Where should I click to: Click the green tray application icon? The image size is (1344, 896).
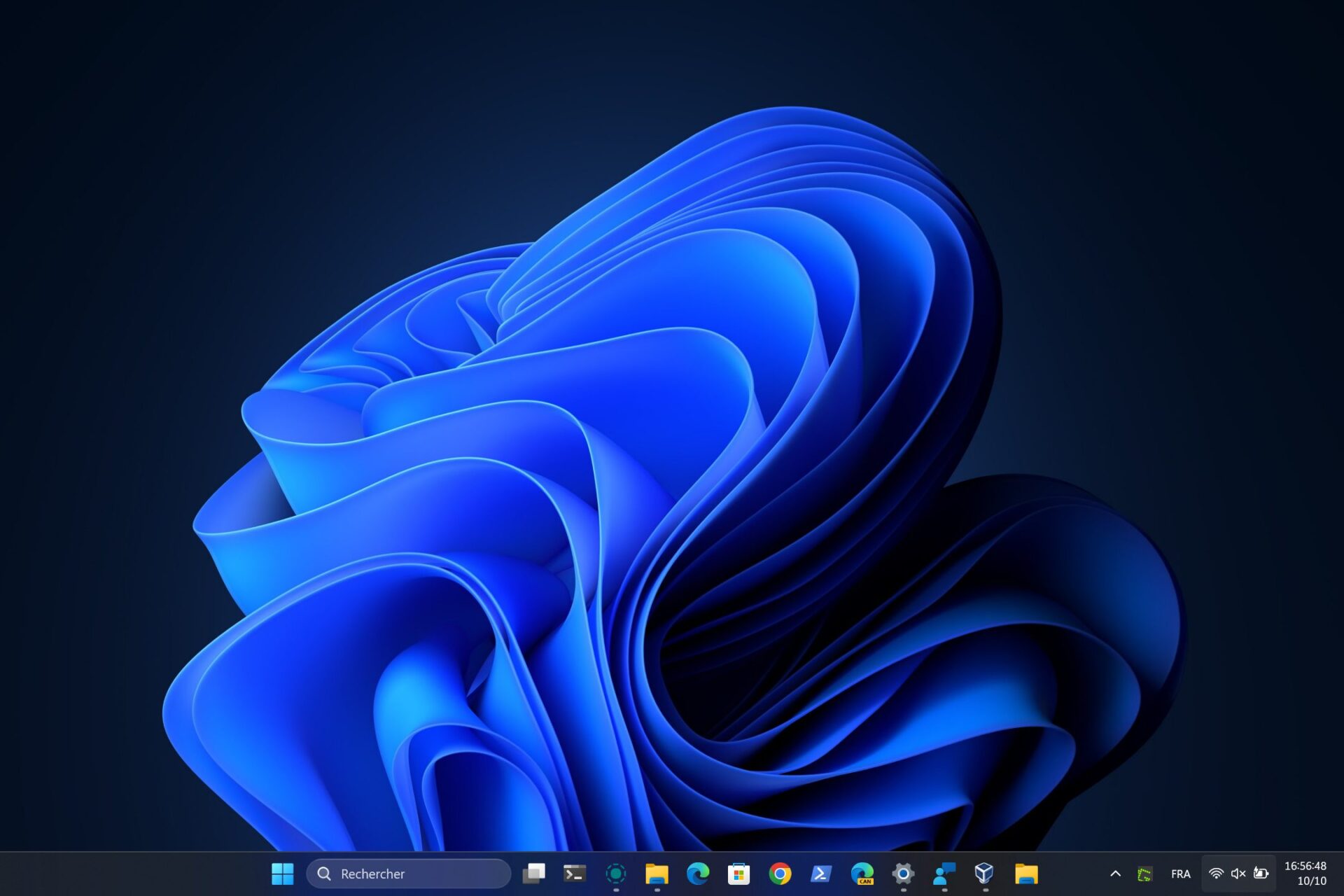click(x=1145, y=874)
